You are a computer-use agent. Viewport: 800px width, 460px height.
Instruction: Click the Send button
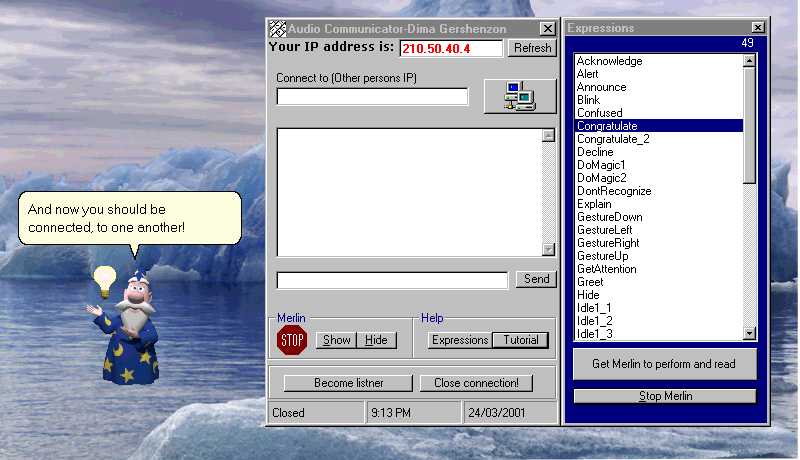(536, 279)
